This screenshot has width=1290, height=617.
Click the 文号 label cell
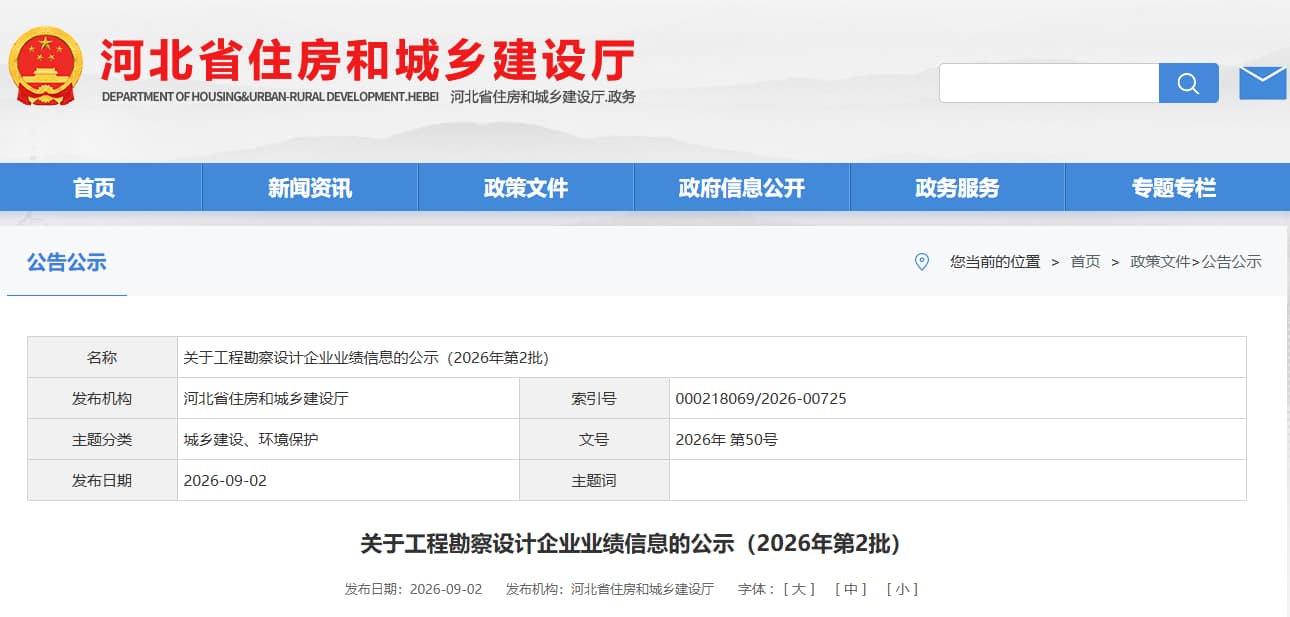(594, 439)
